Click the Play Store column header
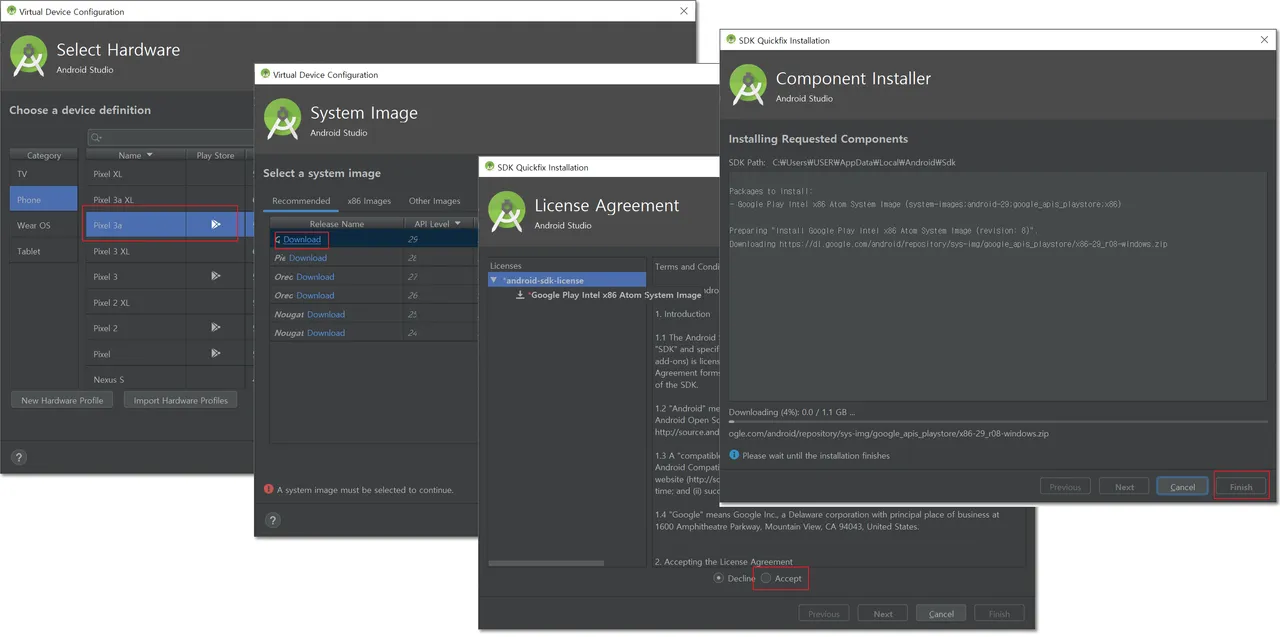 [215, 155]
